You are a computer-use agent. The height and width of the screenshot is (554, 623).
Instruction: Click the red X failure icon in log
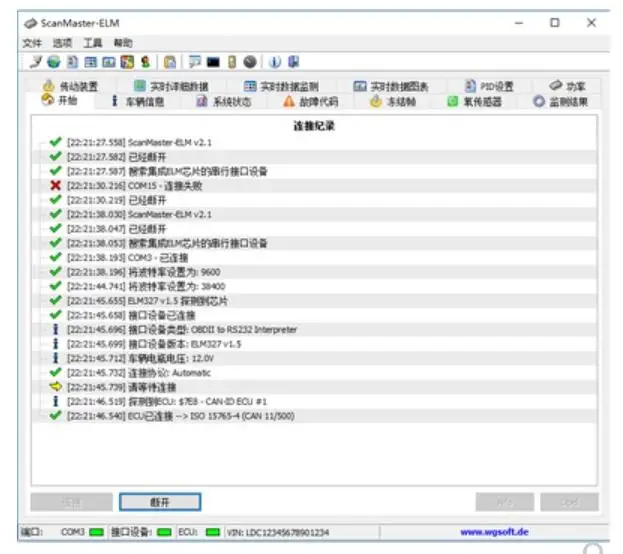tap(56, 185)
